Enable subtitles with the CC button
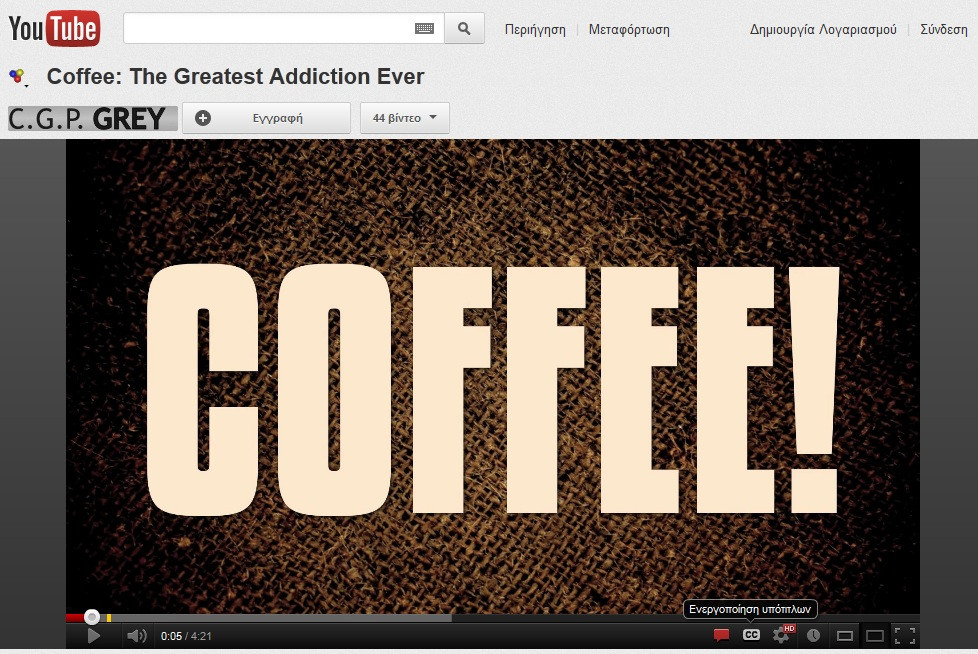The image size is (978, 654). [x=752, y=635]
